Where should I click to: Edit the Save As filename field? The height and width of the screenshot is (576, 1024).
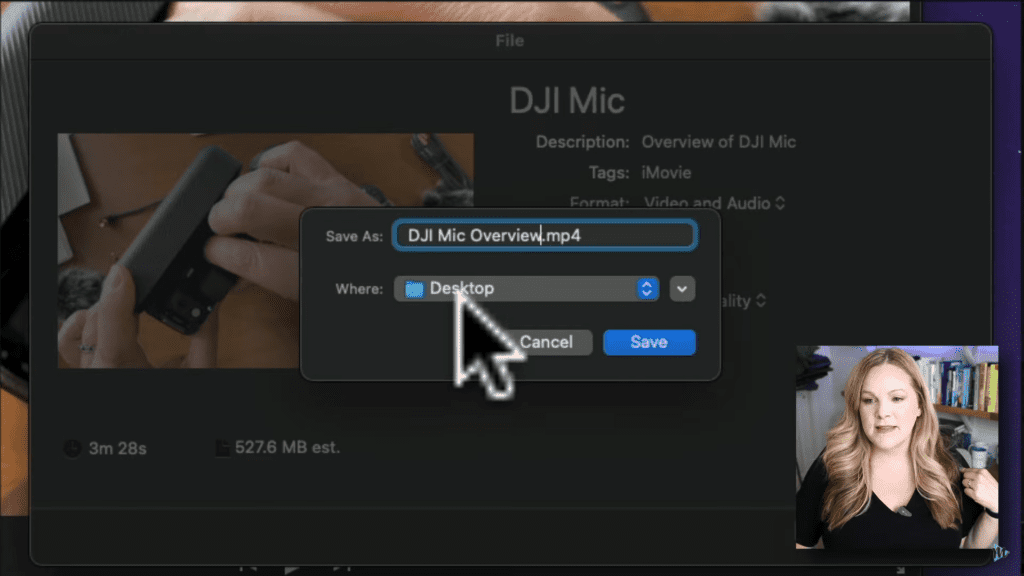[x=545, y=236]
